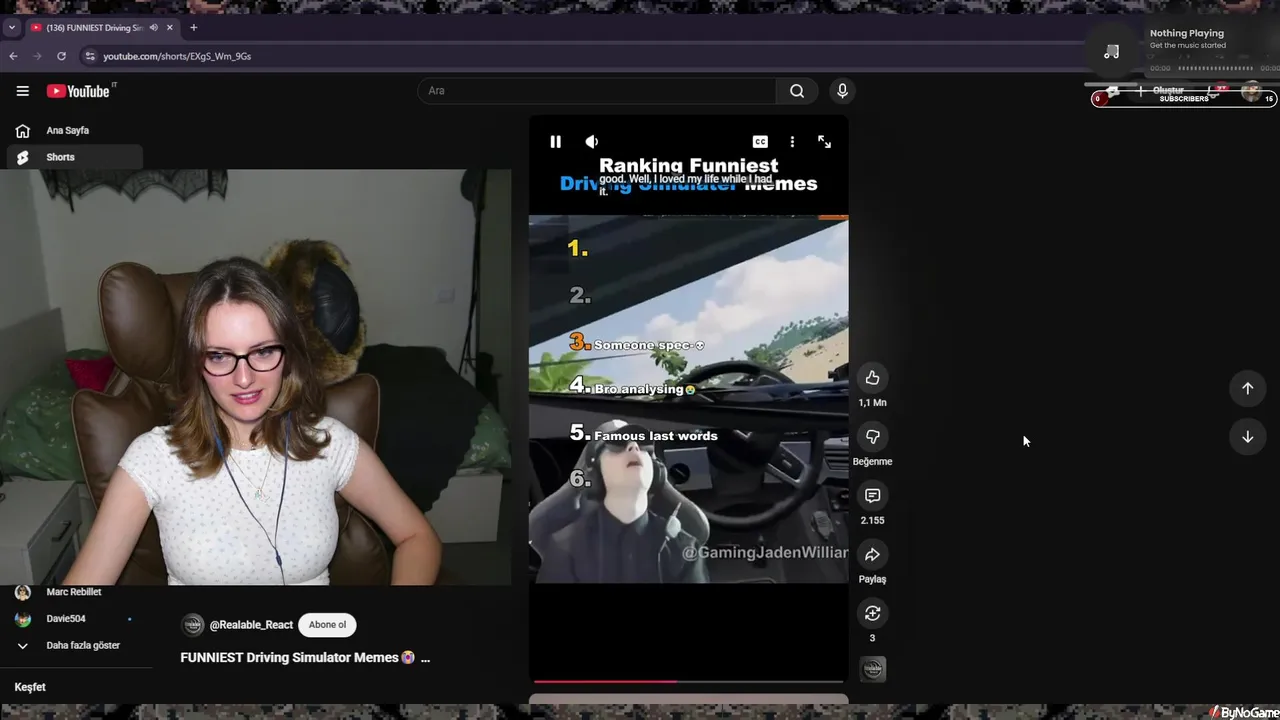This screenshot has height=720, width=1280.
Task: Open the YouTube hamburger guide menu
Action: (22, 91)
